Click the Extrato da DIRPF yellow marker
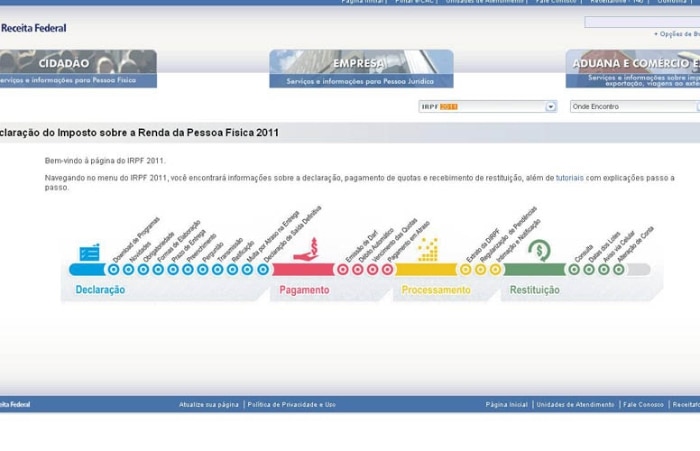Viewport: 700px width, 451px height. (x=465, y=269)
